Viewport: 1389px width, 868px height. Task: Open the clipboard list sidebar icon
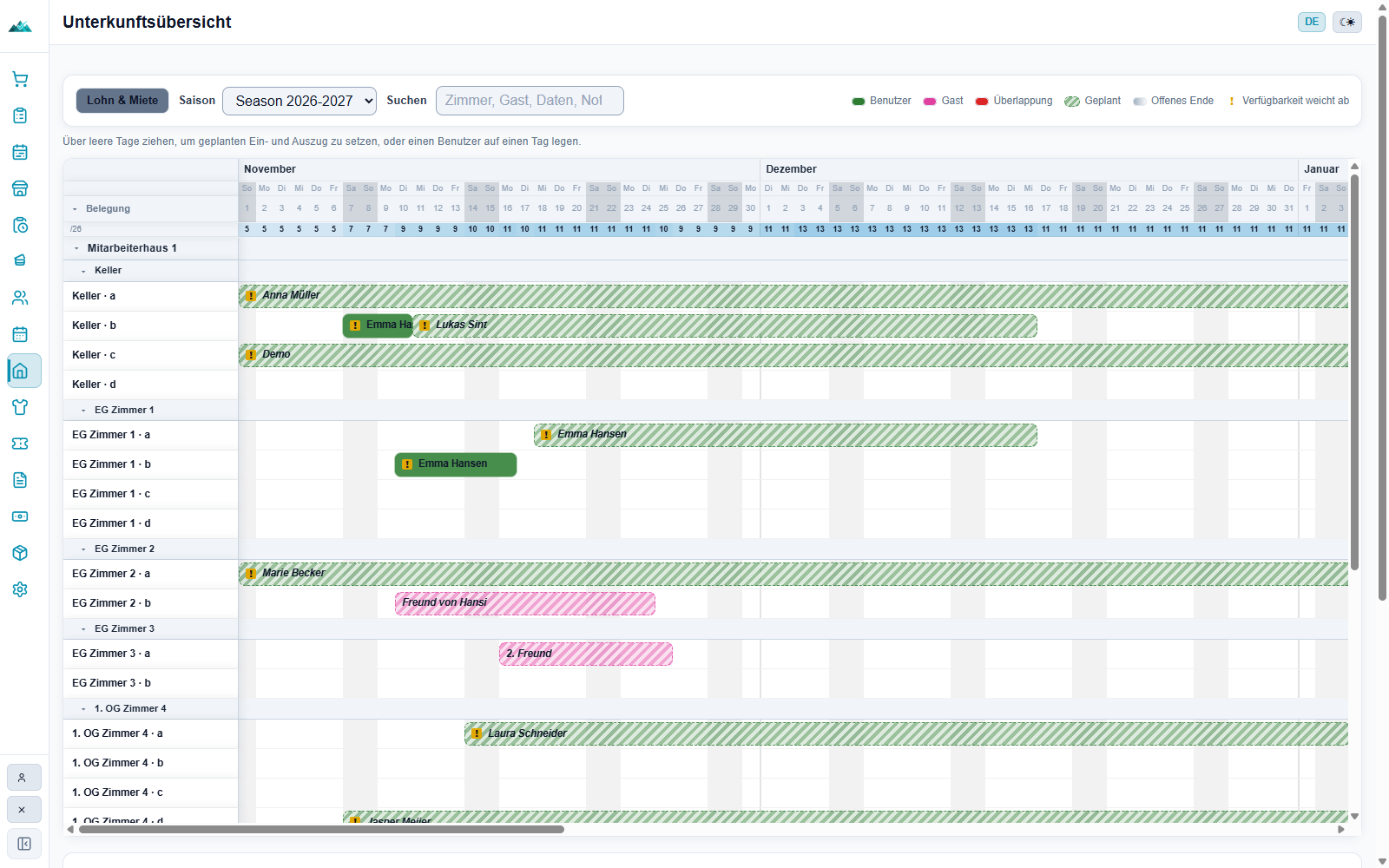tap(20, 115)
